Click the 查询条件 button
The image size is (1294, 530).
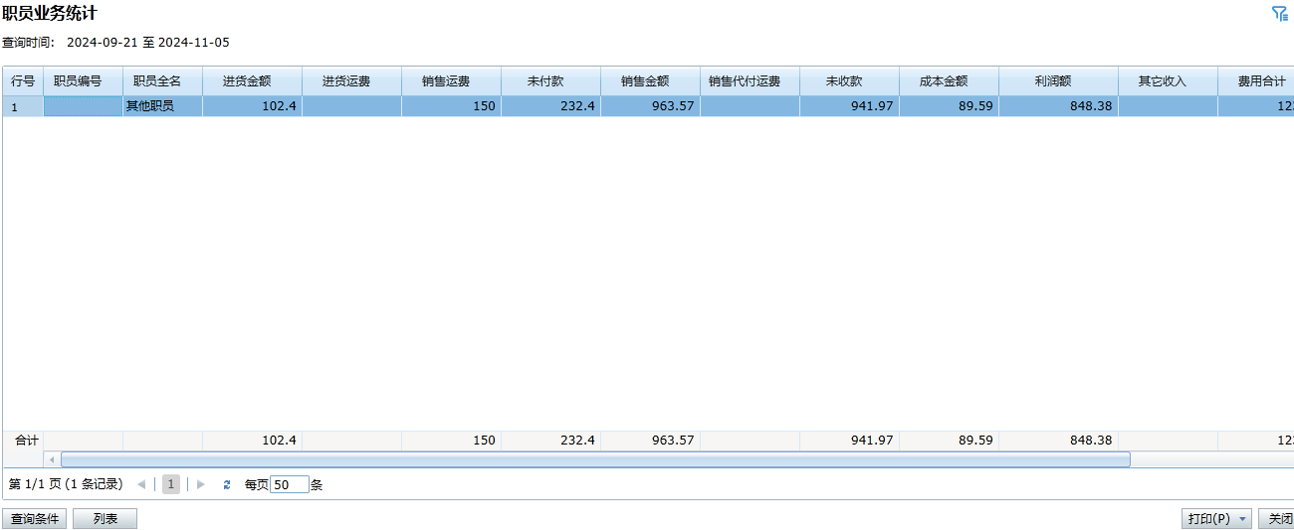tap(35, 519)
